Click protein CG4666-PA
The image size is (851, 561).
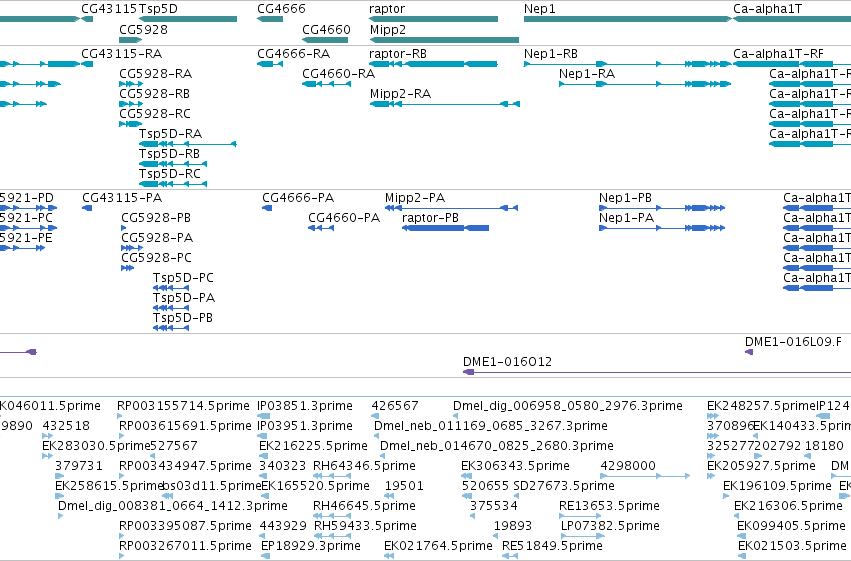(x=267, y=208)
